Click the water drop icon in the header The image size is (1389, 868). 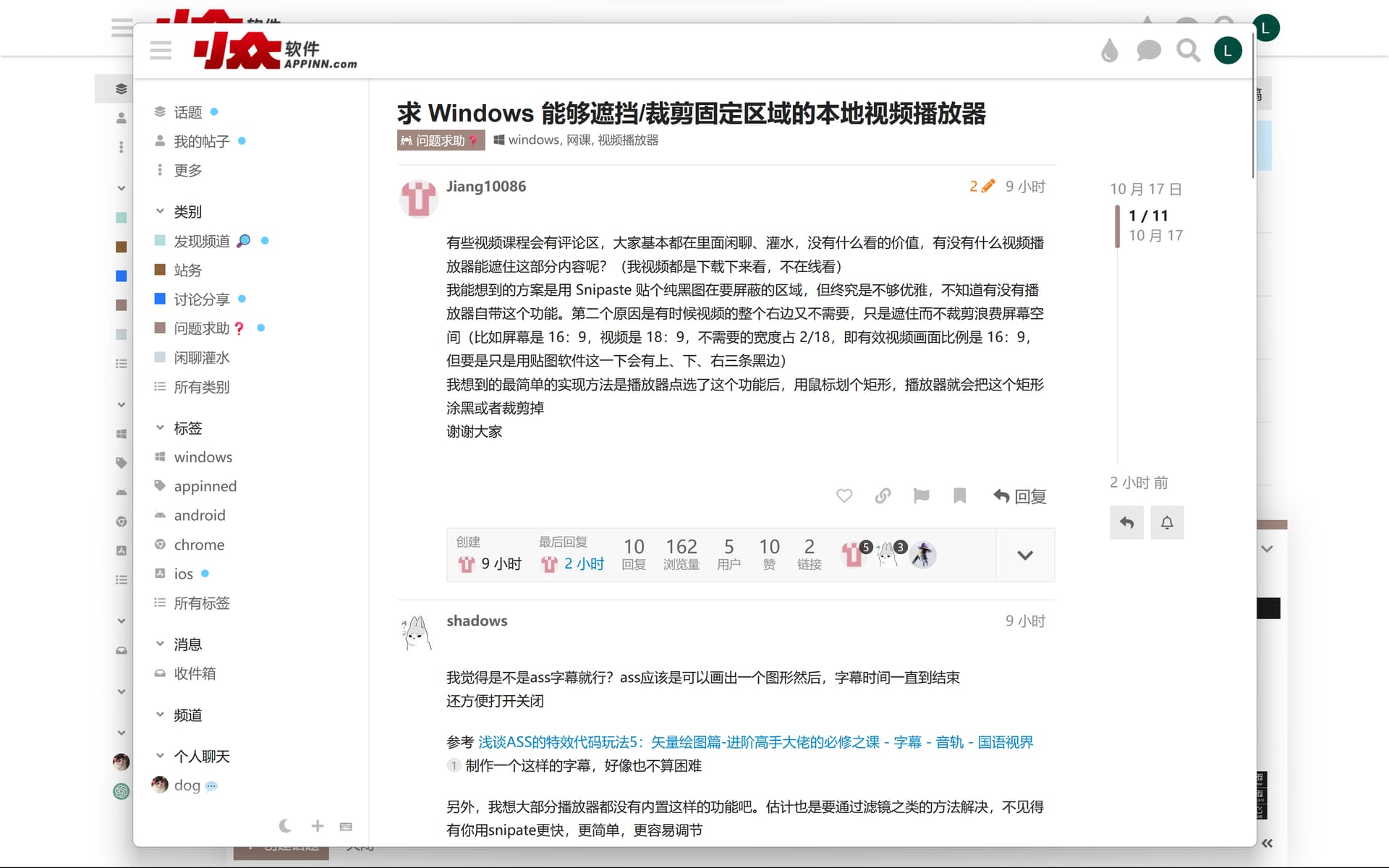coord(1109,51)
